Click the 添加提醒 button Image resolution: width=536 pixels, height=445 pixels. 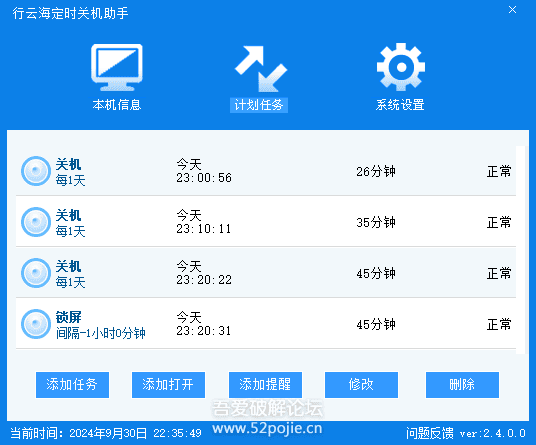265,385
